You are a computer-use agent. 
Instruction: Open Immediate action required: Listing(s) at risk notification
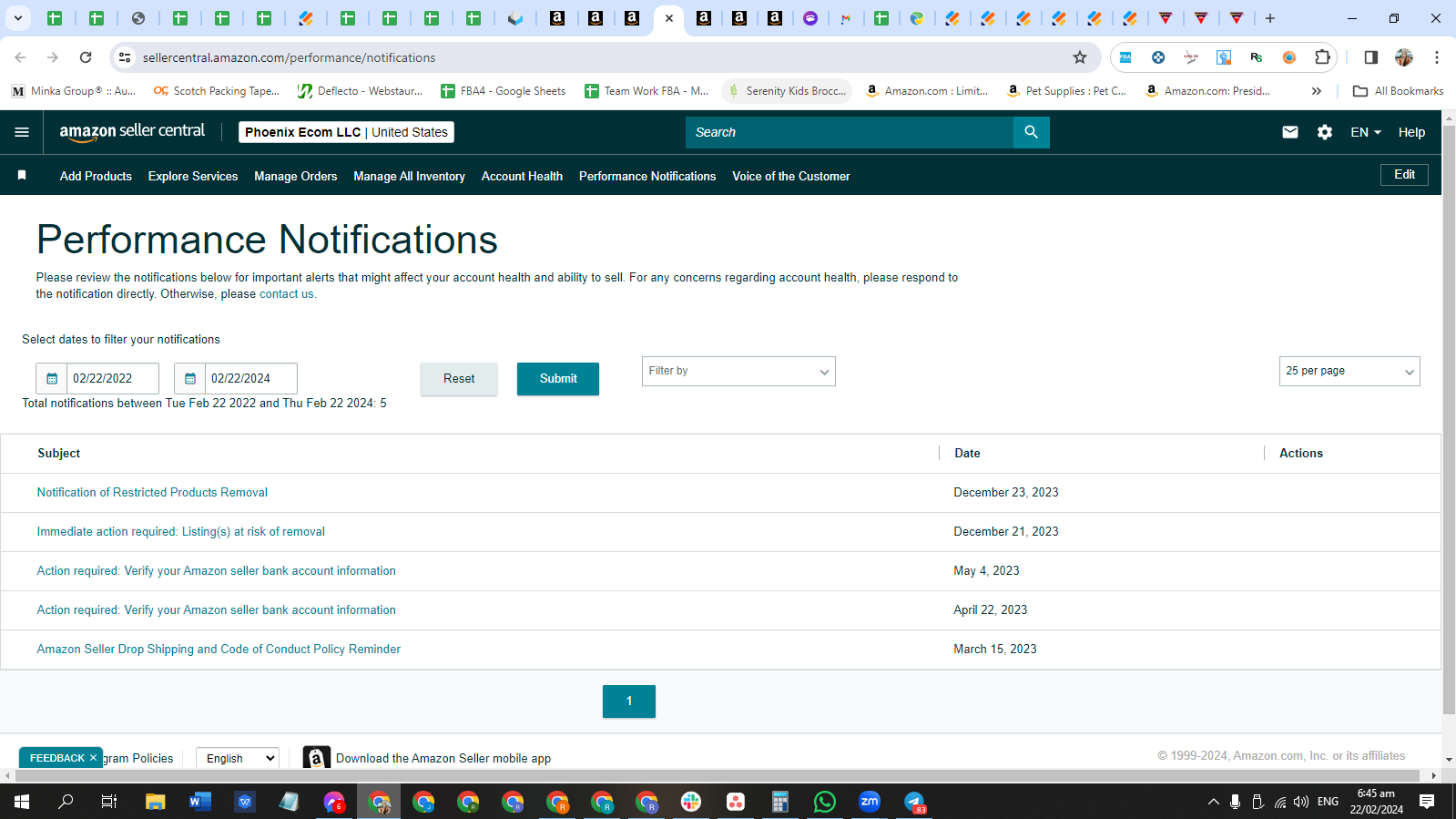click(180, 532)
